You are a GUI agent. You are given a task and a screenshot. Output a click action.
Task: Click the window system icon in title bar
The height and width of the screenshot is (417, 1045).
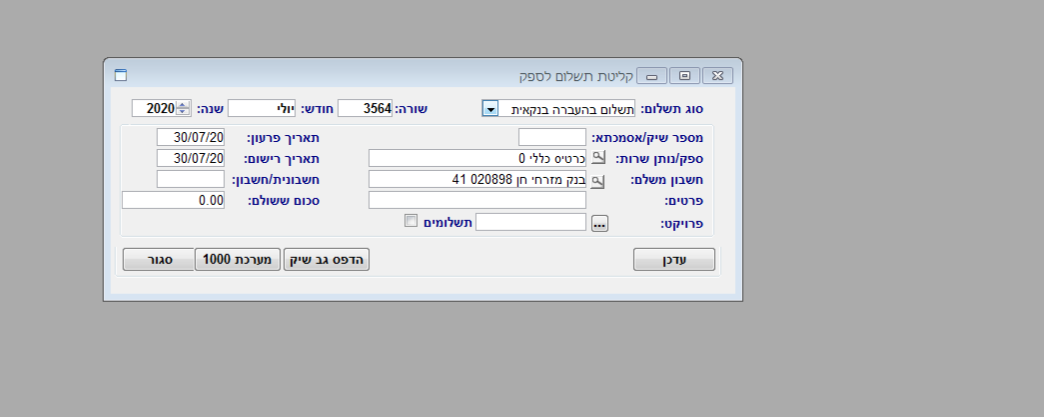(x=120, y=75)
